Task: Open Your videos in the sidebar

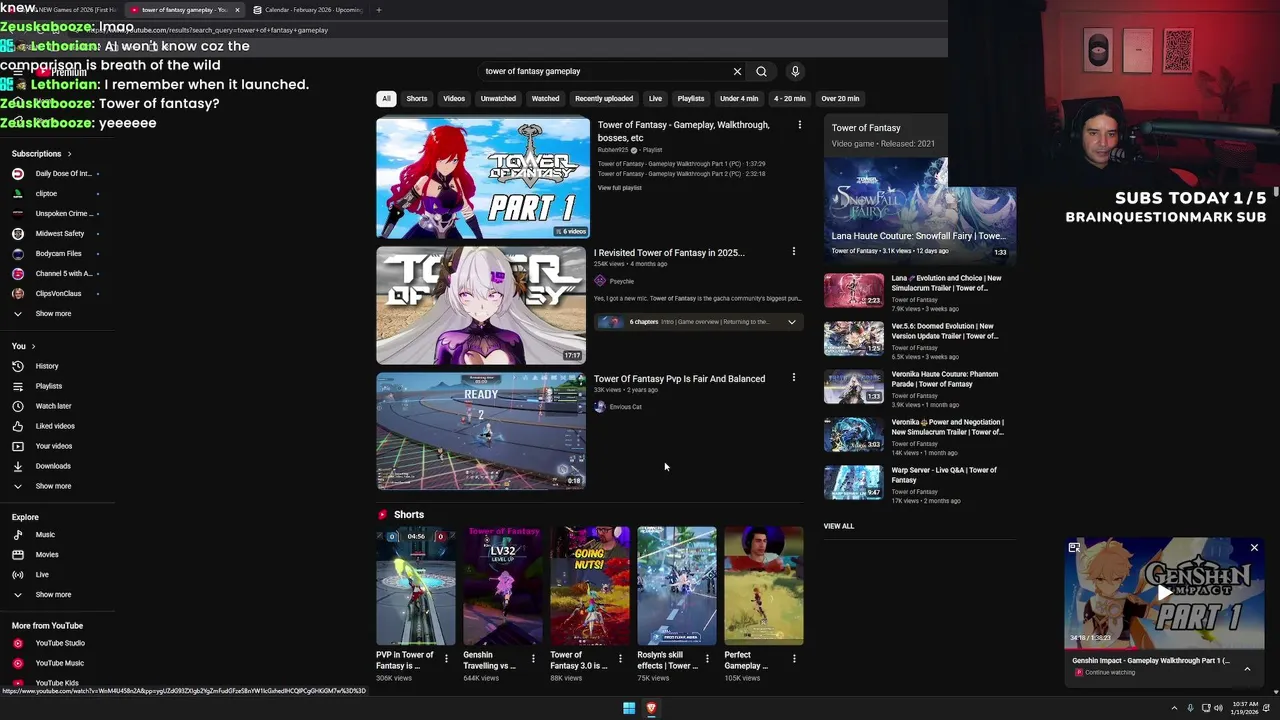Action: (54, 446)
